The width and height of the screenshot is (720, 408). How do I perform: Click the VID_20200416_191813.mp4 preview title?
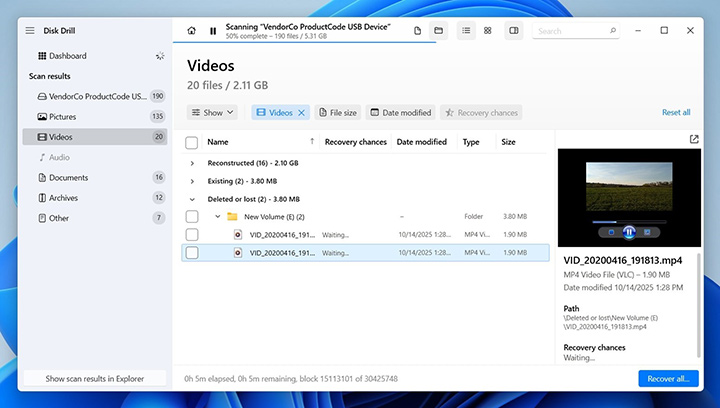coord(623,260)
